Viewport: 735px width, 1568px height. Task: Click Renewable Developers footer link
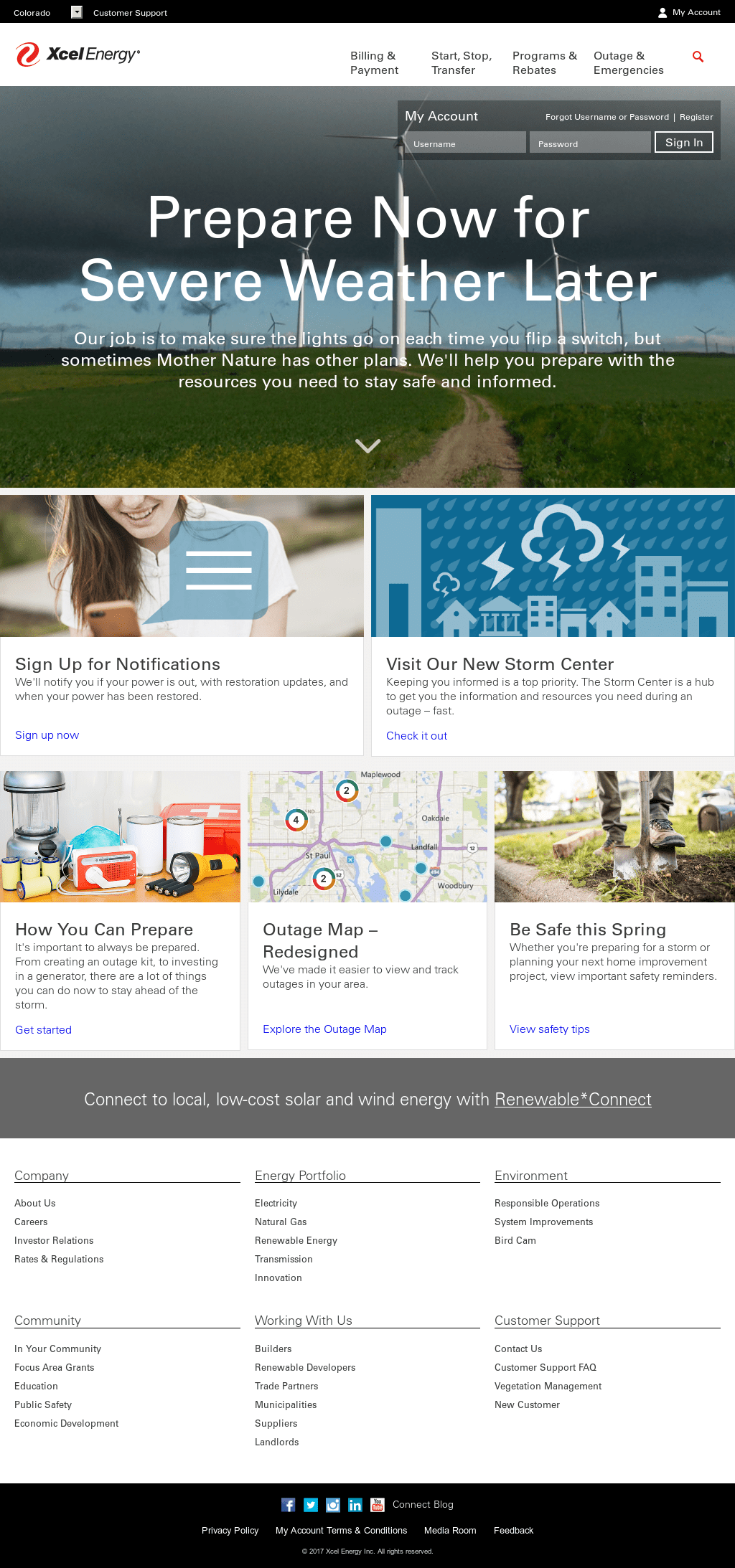[x=305, y=1368]
